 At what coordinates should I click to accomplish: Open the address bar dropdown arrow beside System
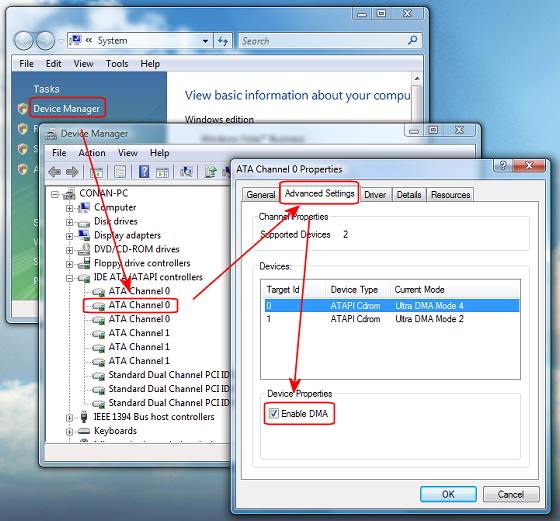pyautogui.click(x=205, y=41)
